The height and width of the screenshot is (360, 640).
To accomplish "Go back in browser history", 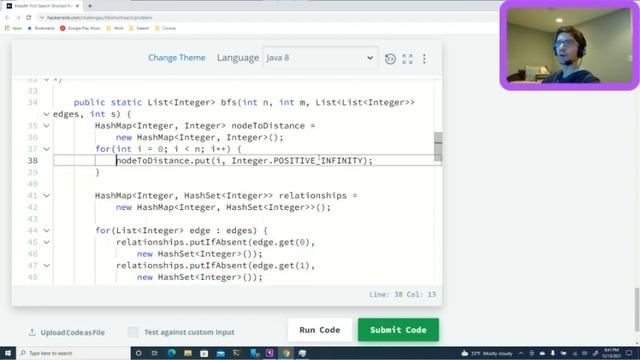I will tap(7, 18).
